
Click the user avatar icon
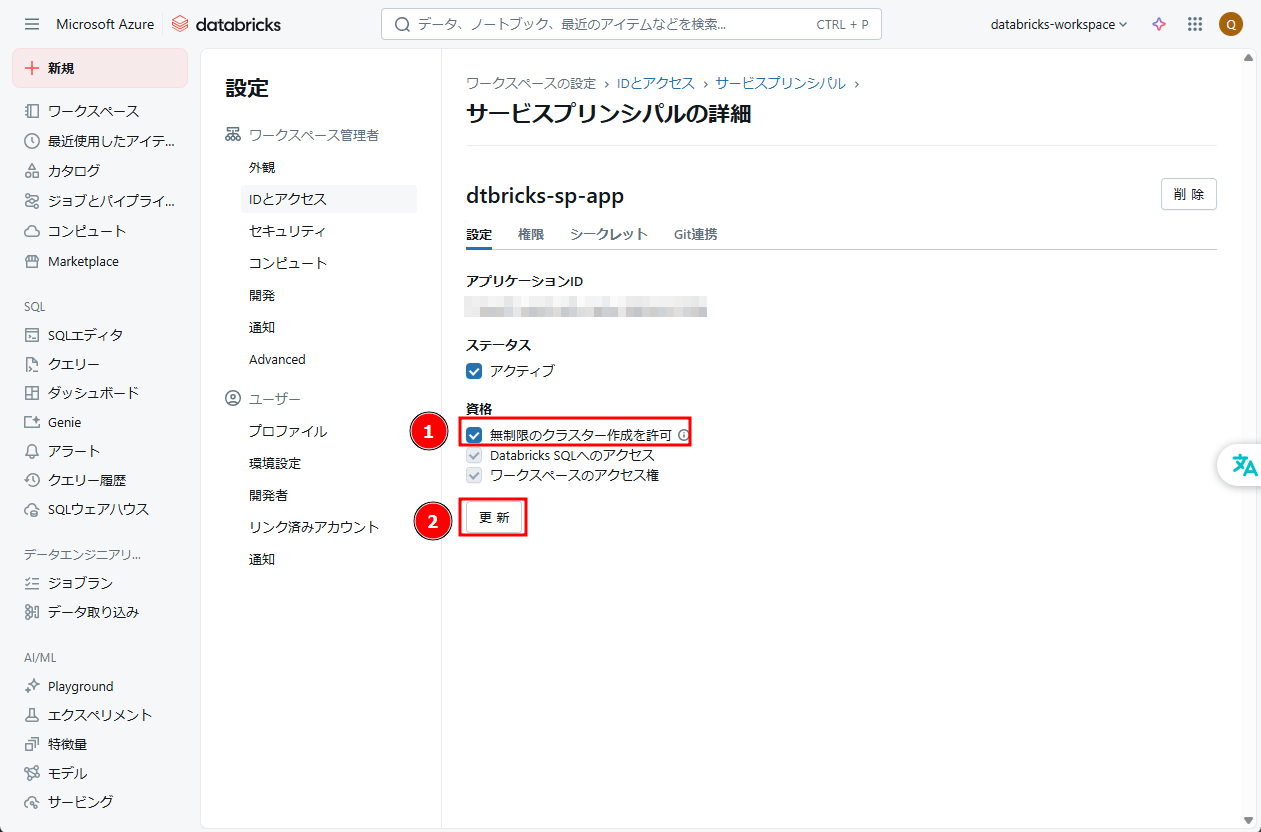pyautogui.click(x=1231, y=24)
